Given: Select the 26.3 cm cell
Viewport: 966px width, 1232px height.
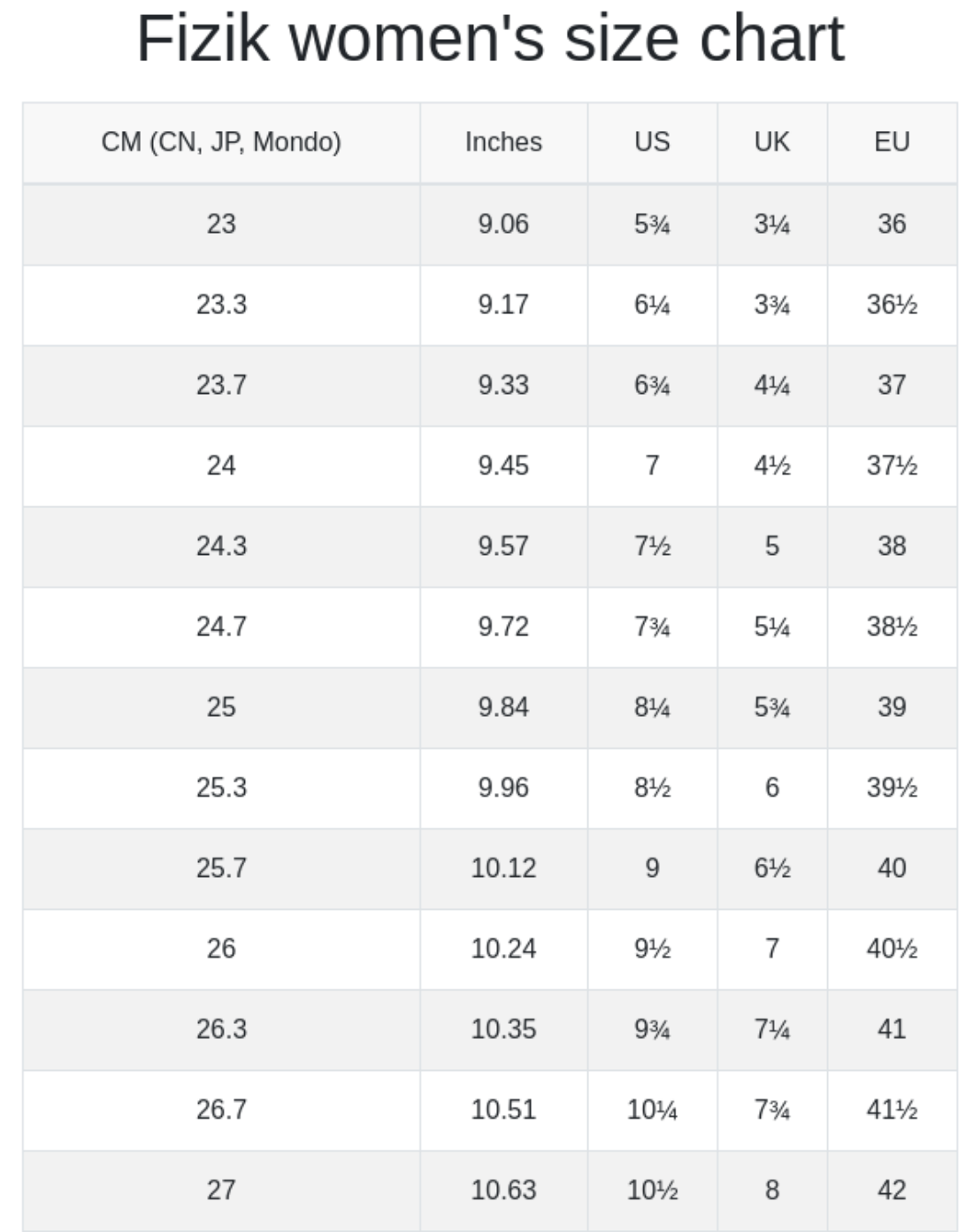Looking at the screenshot, I should click(221, 1029).
